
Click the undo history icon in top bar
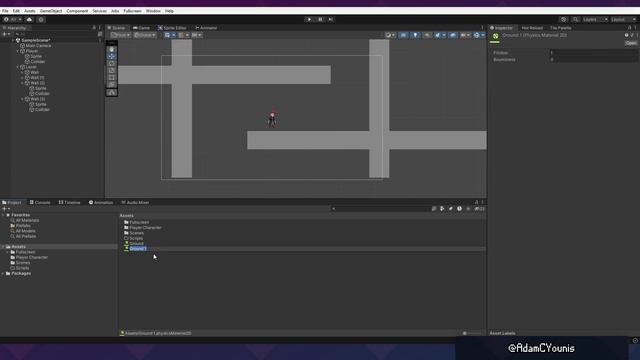563,19
